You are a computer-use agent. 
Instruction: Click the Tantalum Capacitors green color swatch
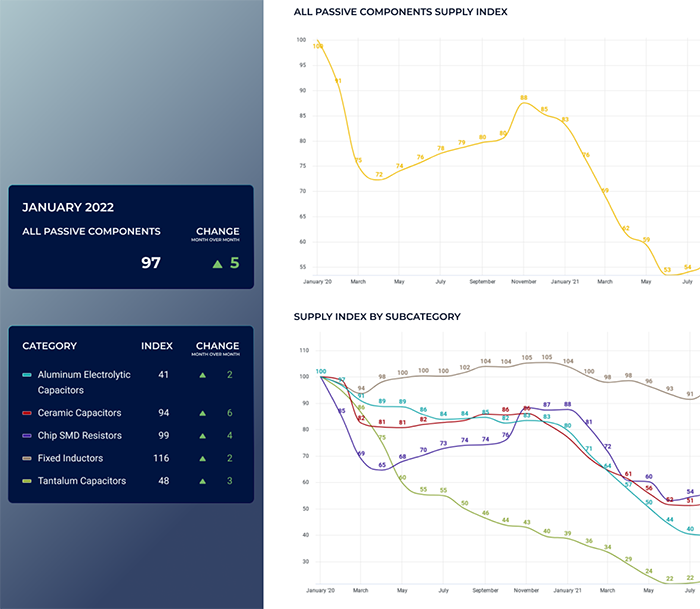coord(27,481)
